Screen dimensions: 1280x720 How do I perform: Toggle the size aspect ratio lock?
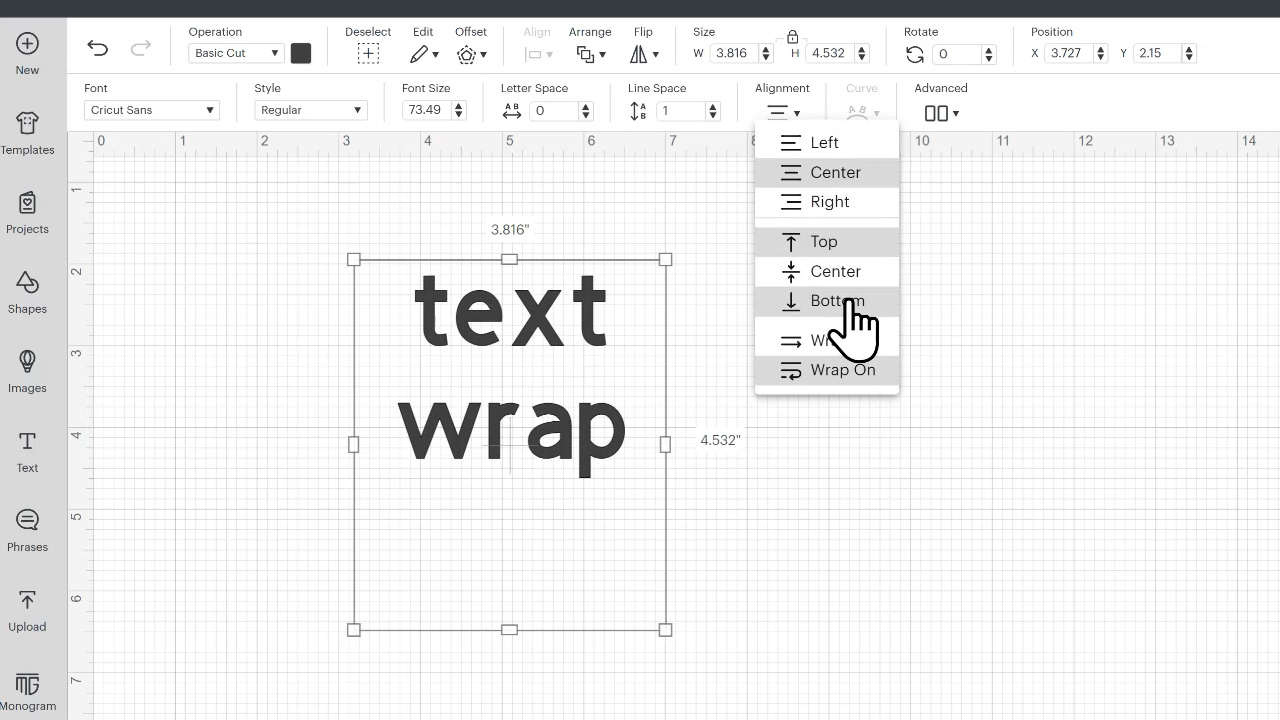792,37
